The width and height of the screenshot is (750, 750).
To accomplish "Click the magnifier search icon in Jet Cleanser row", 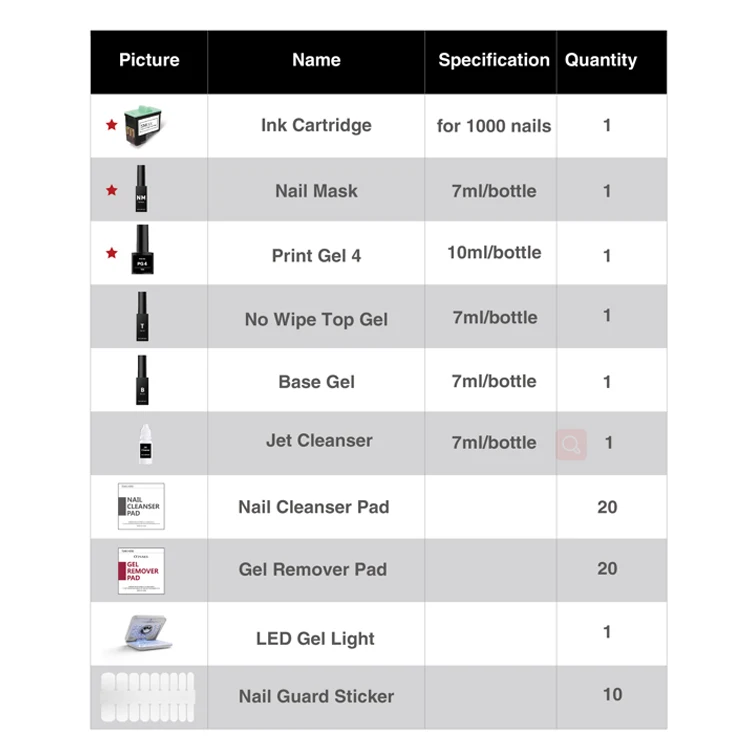I will pyautogui.click(x=571, y=444).
